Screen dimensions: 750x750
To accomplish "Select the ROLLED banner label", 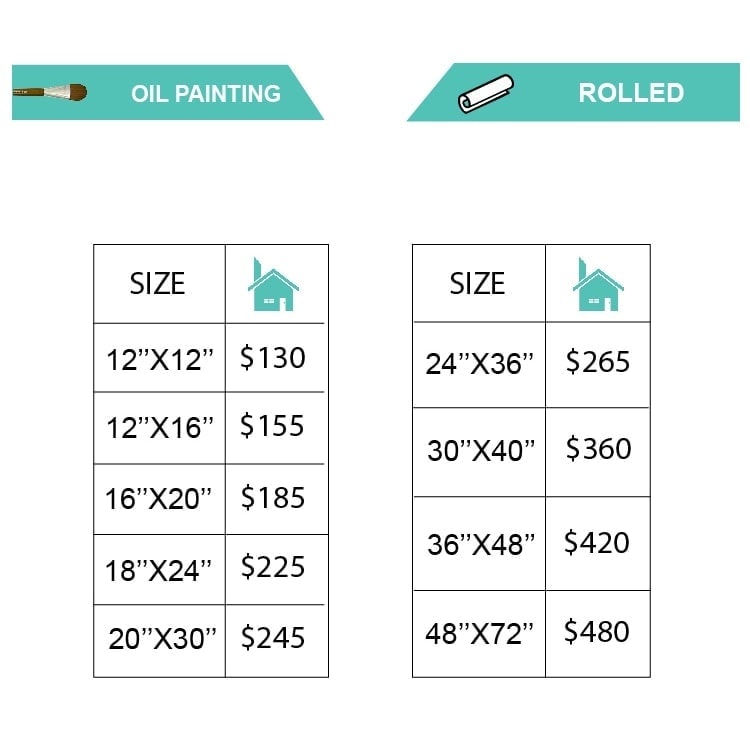I will (631, 93).
